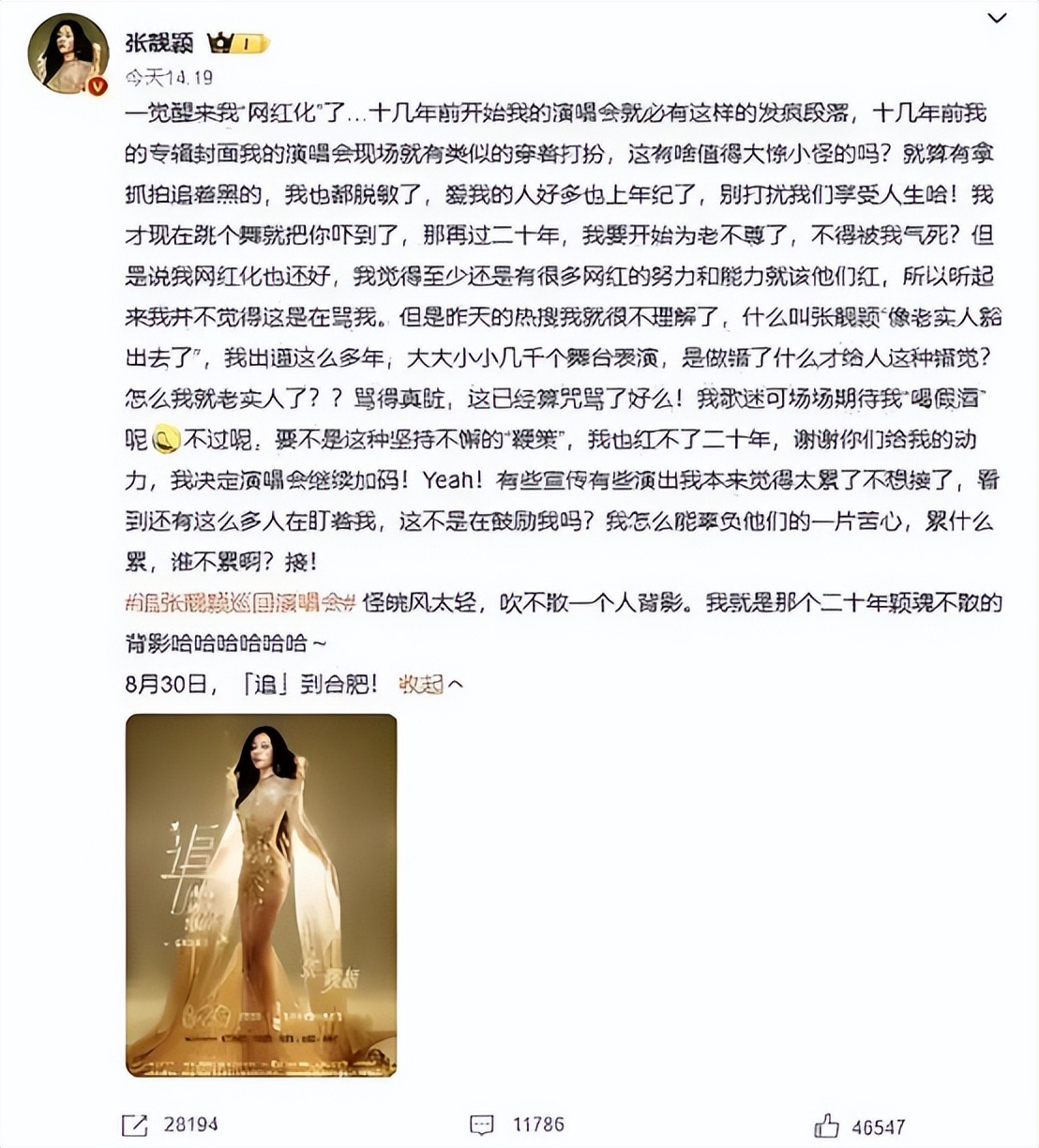Open the #张靓颖巡回演唱会# hashtag

[x=240, y=603]
